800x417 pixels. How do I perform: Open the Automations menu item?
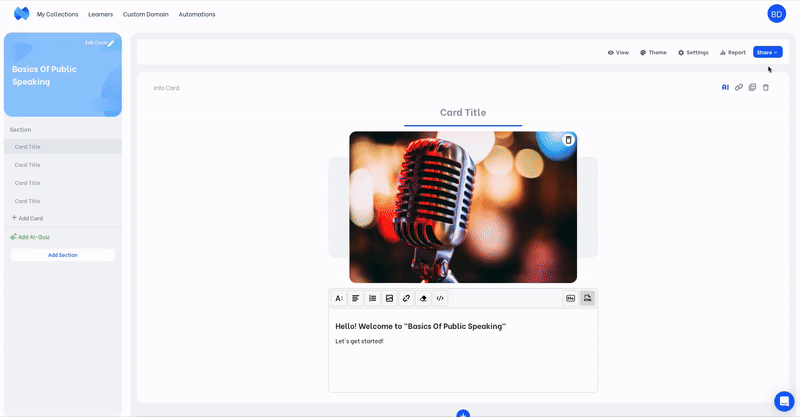click(197, 14)
